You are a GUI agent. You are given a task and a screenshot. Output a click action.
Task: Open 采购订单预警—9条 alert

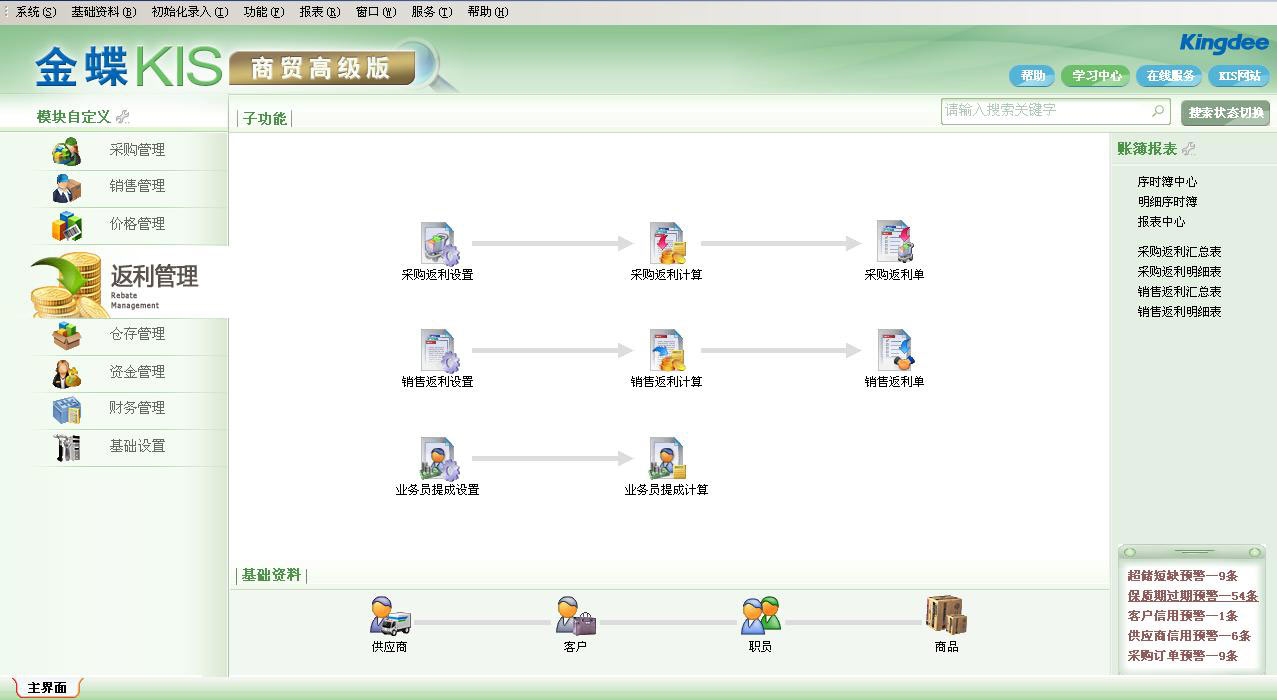(1182, 656)
